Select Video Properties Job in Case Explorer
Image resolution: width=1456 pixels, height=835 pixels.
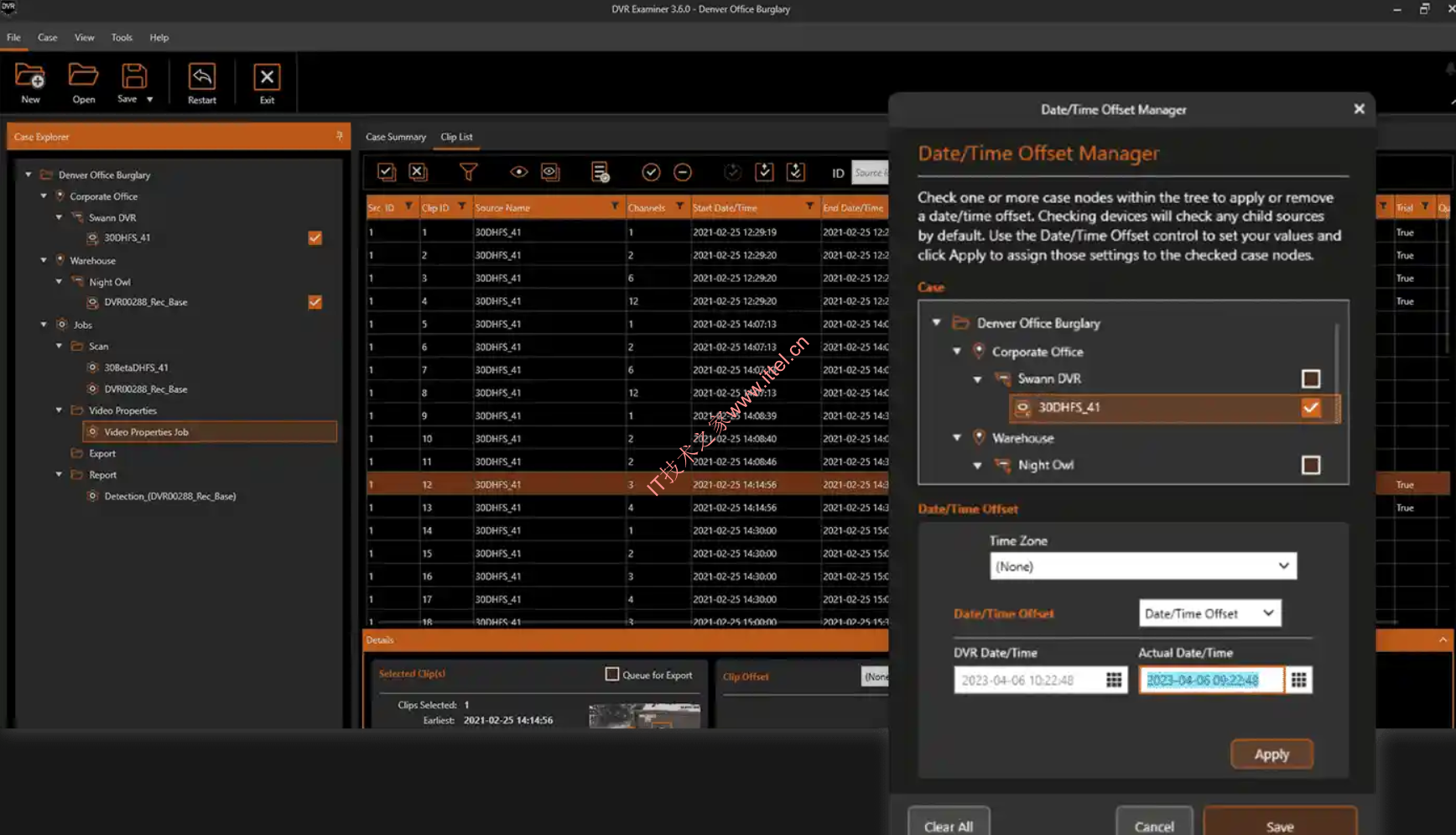coord(147,432)
